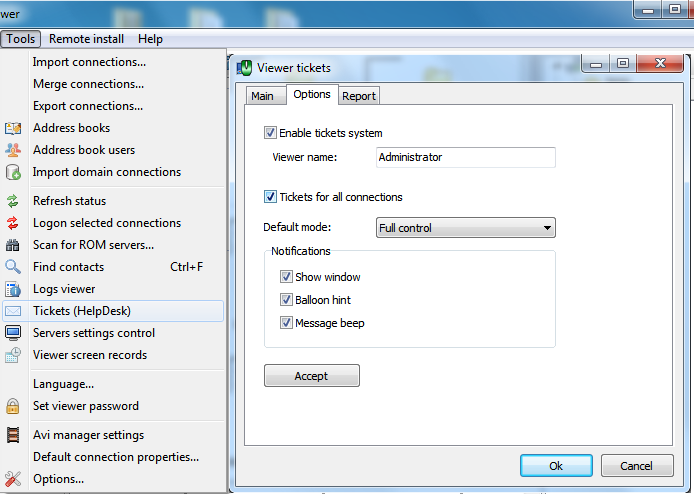Screen dimensions: 694x494
Task: Select Find contacts menu entry
Action: pyautogui.click(x=113, y=267)
